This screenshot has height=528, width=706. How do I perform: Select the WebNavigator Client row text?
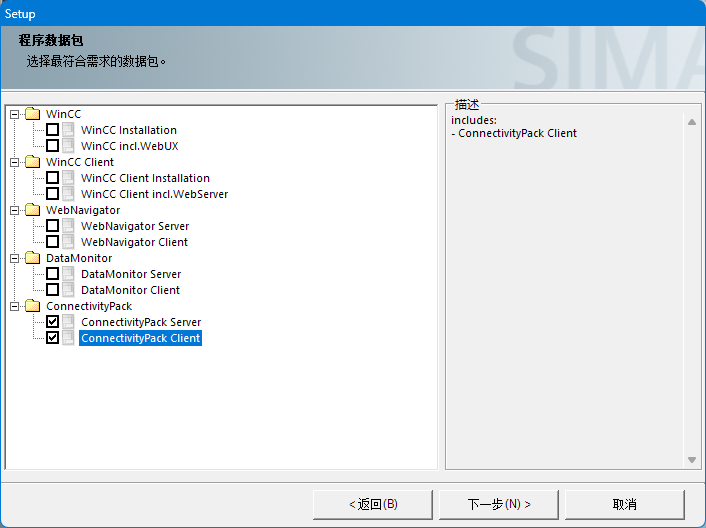click(134, 242)
